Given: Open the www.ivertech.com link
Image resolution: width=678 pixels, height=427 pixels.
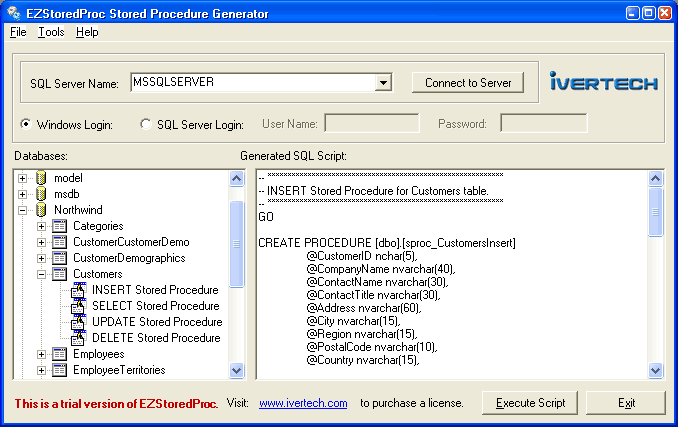Looking at the screenshot, I should tap(303, 403).
